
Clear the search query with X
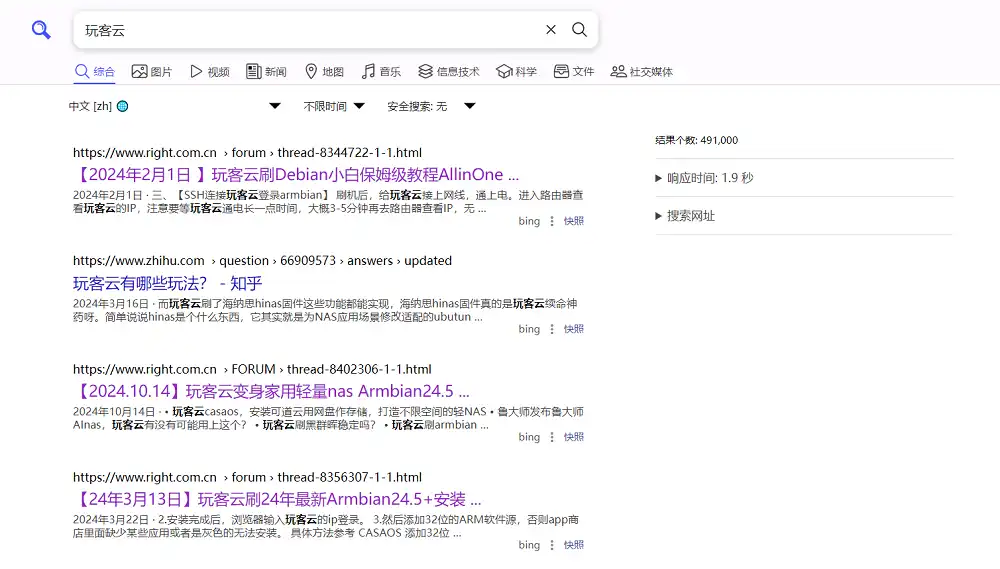[551, 29]
